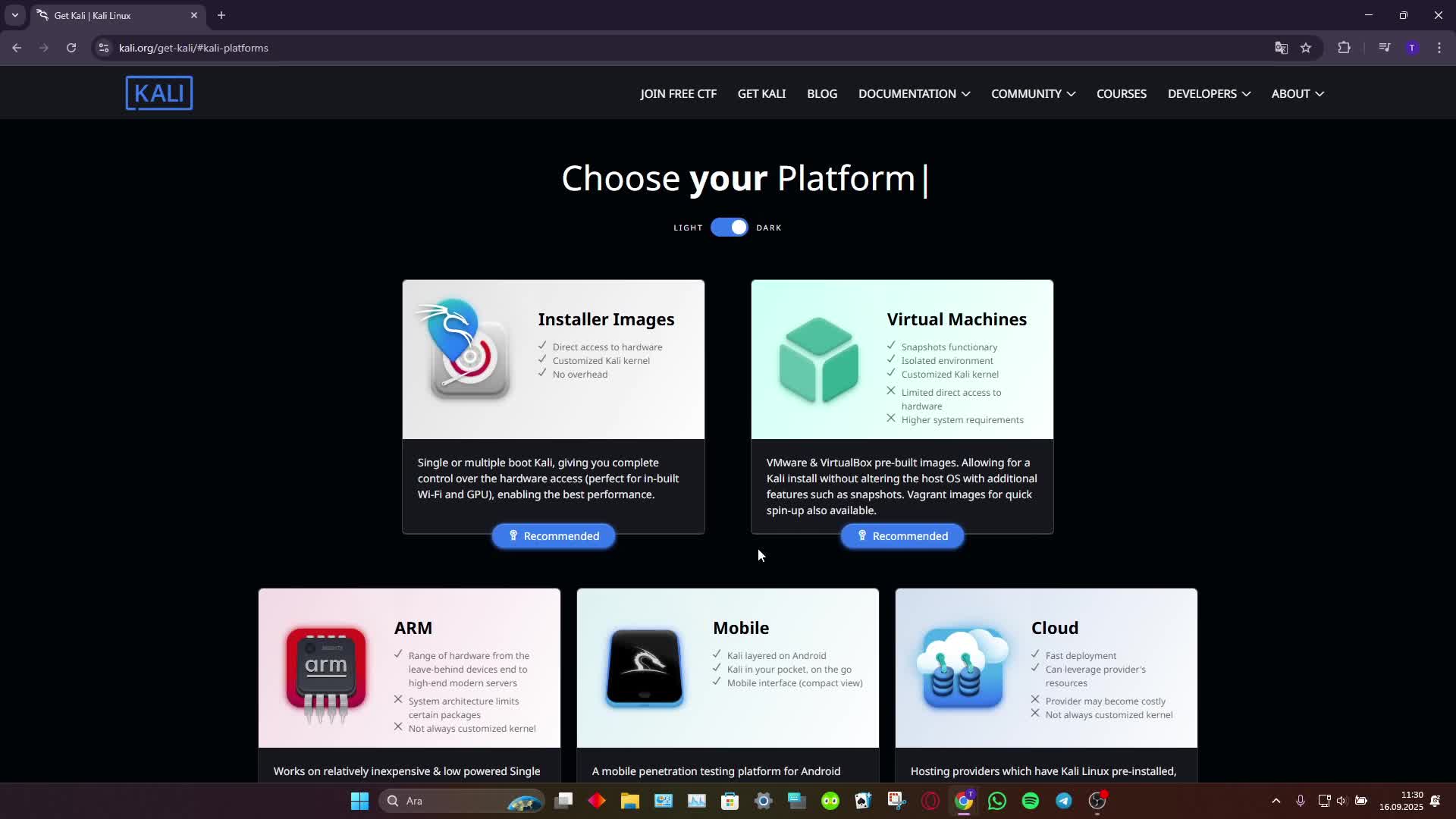Open the Courses nav item

[x=1121, y=94]
